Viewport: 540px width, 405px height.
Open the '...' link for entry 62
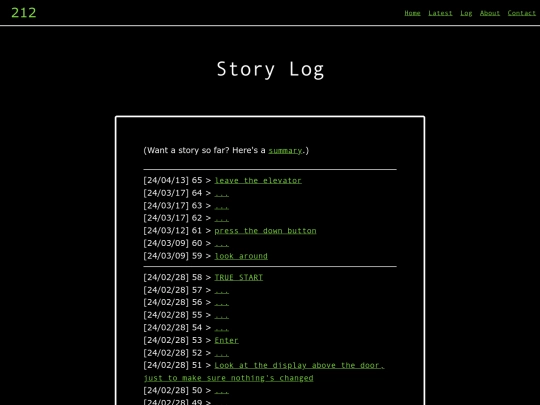[221, 218]
